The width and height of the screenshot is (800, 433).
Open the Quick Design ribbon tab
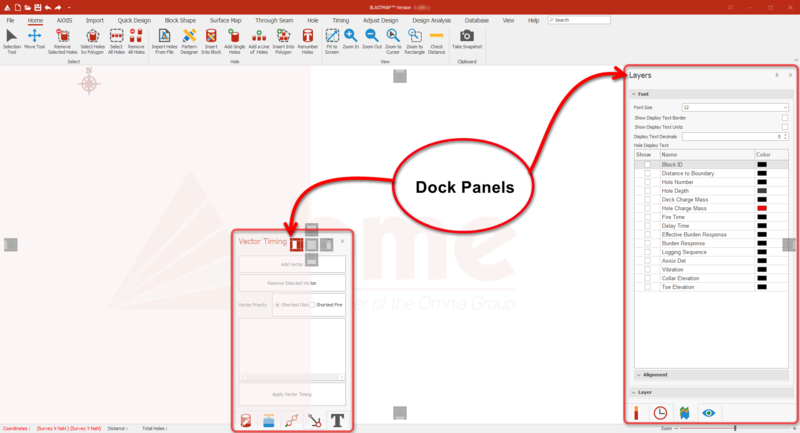point(133,20)
